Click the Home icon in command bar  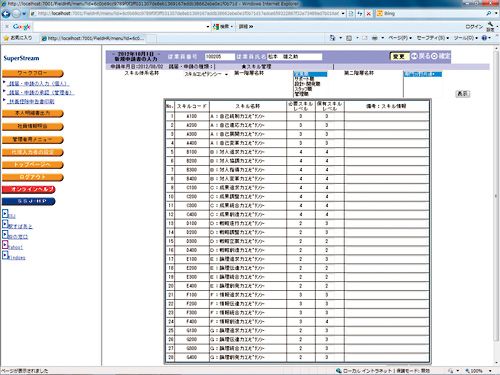(x=332, y=38)
